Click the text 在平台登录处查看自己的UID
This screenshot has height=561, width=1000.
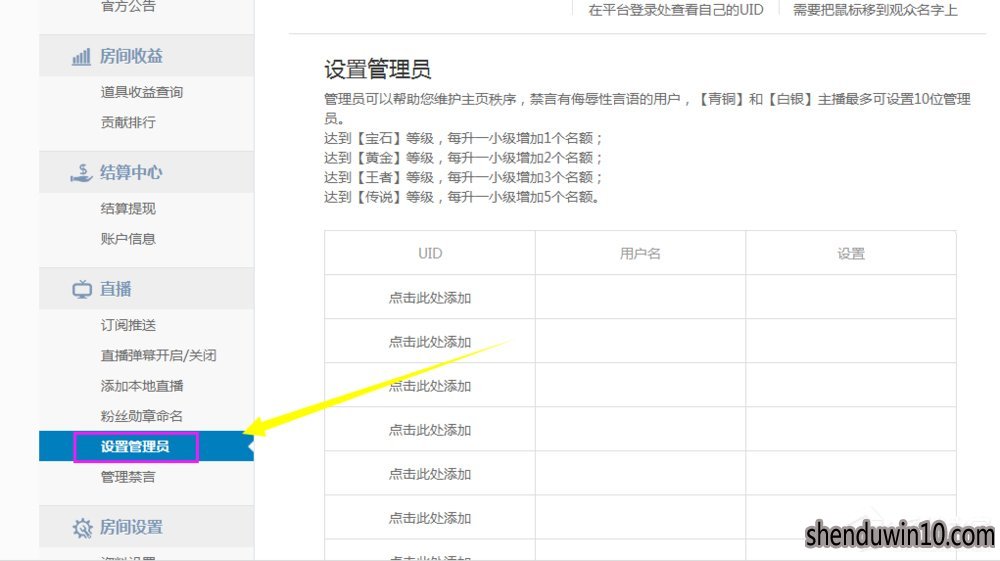(676, 10)
